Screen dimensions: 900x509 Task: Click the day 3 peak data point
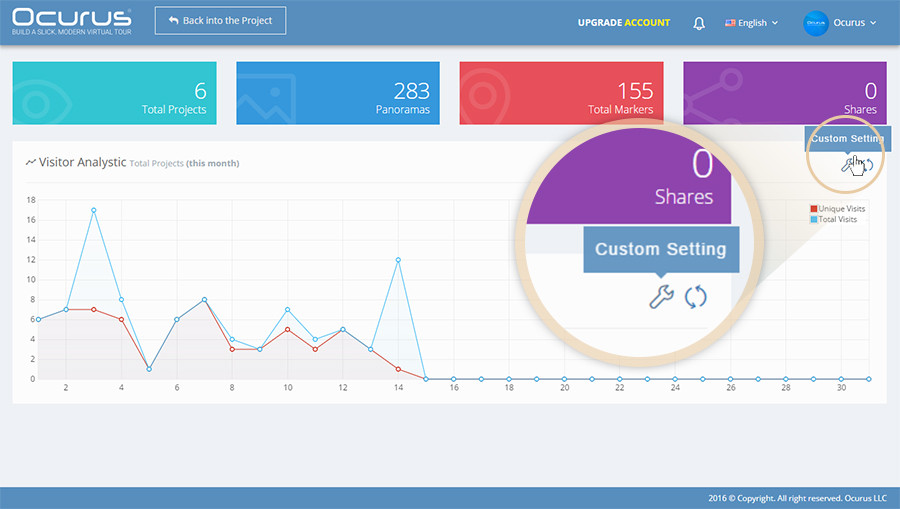point(94,210)
